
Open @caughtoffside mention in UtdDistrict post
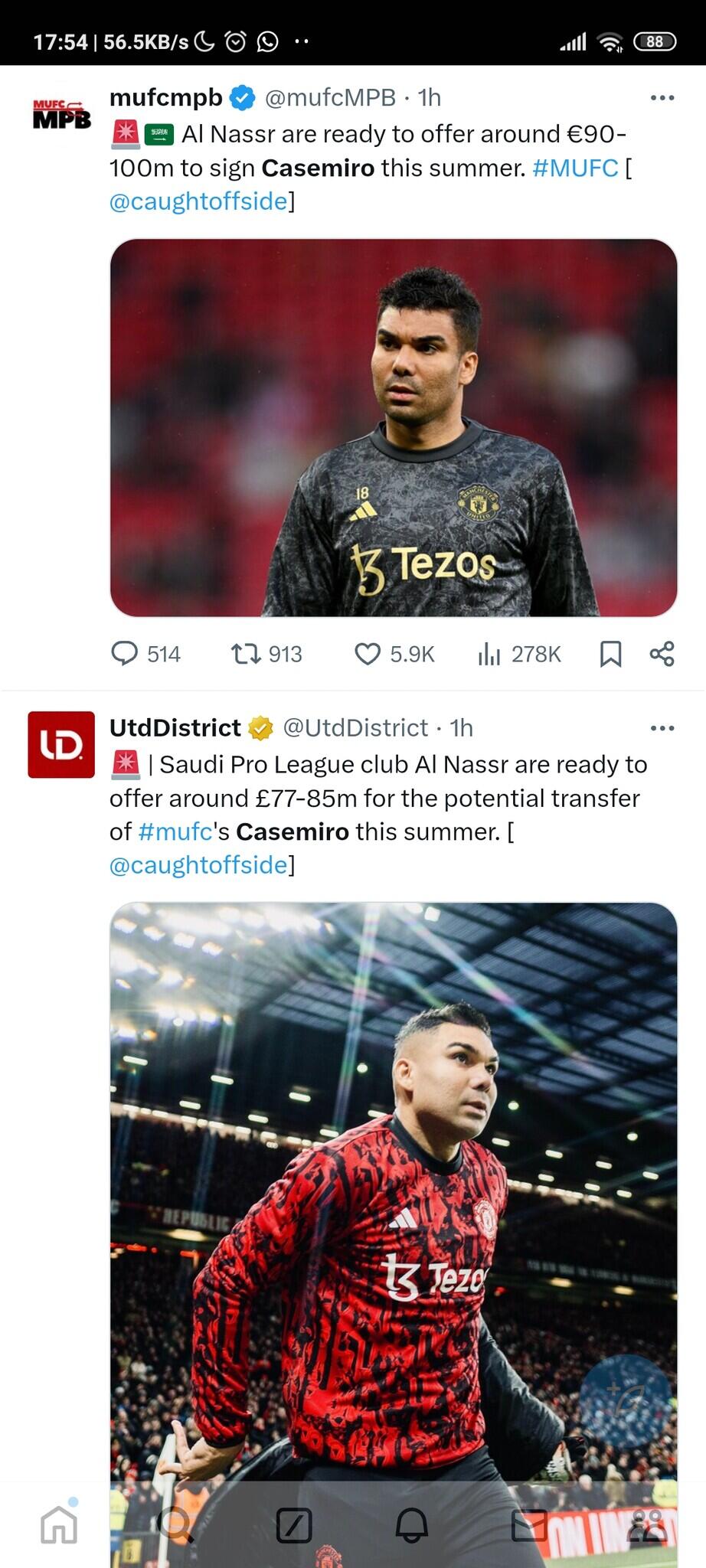198,865
